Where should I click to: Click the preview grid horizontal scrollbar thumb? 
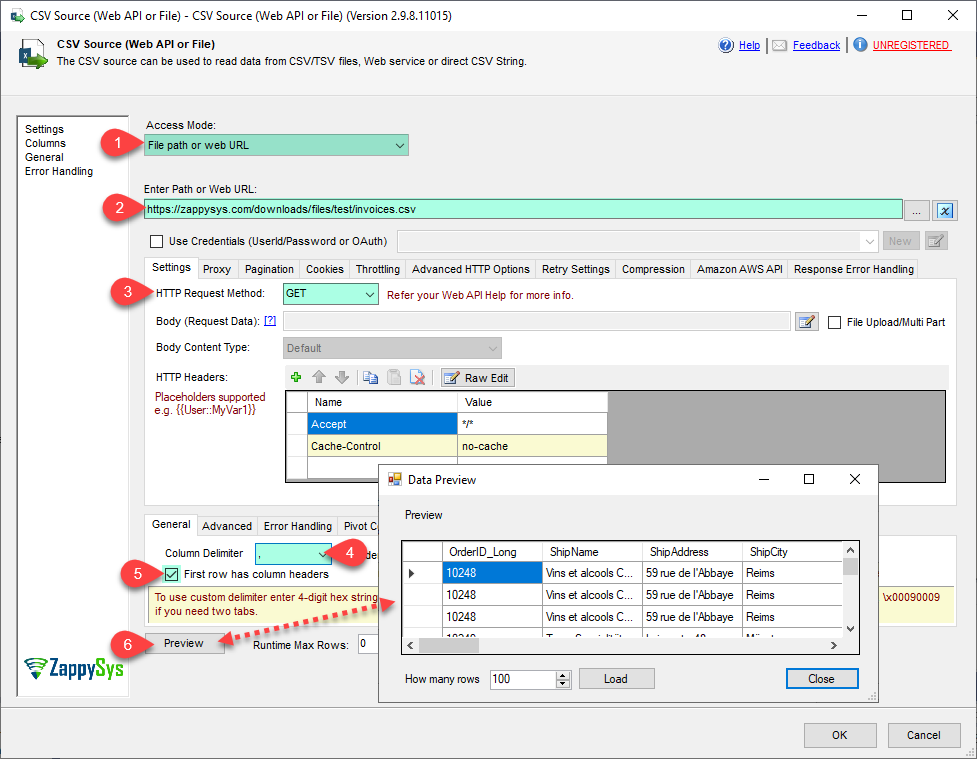point(449,646)
